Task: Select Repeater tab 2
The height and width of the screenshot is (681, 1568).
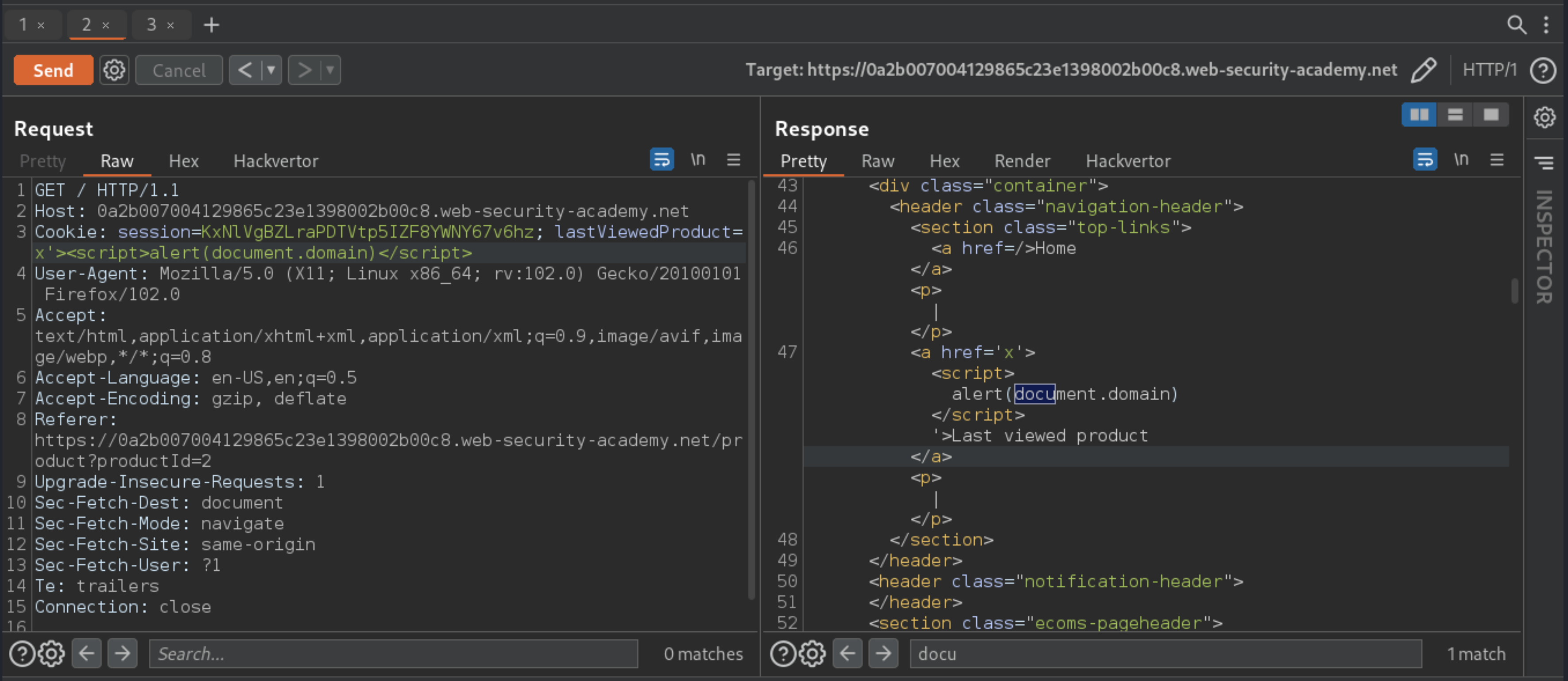Action: tap(86, 24)
